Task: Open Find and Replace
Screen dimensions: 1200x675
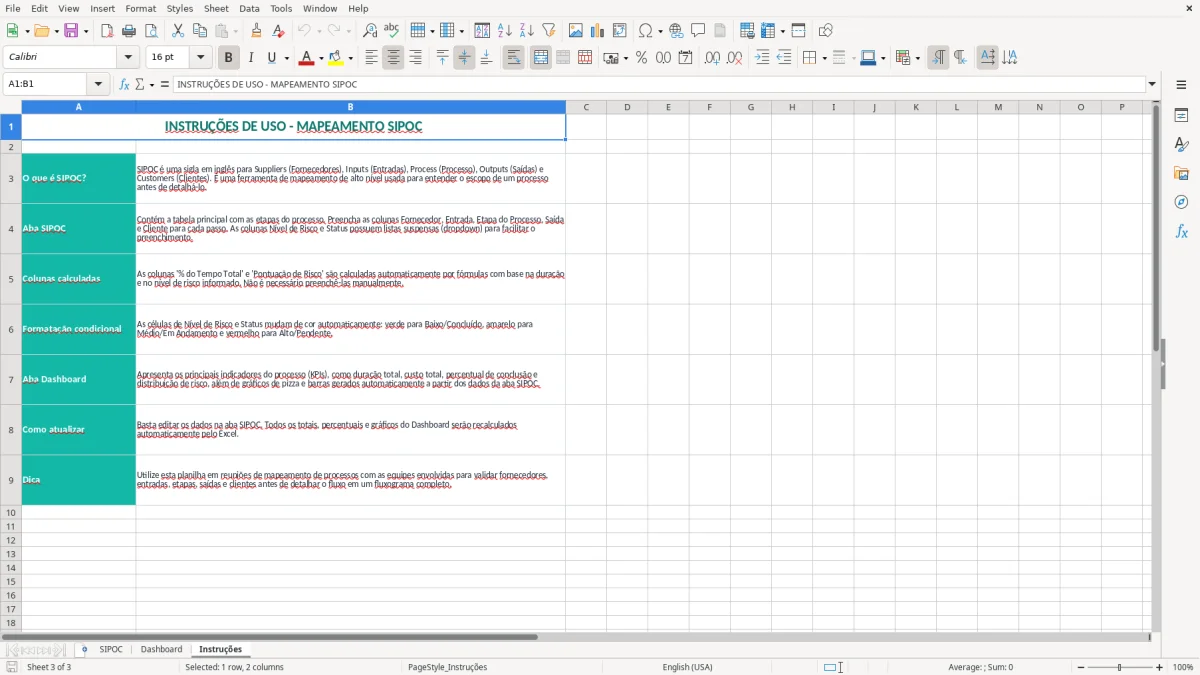Action: coord(369,31)
